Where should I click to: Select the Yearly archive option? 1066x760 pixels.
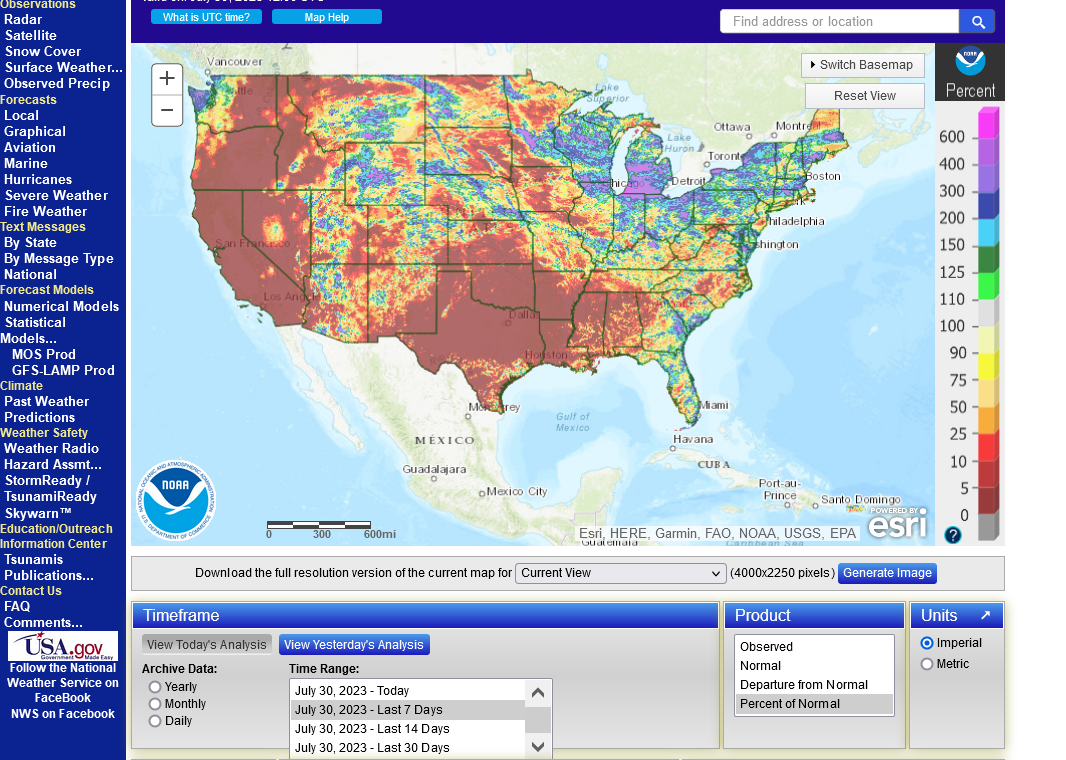click(x=155, y=687)
